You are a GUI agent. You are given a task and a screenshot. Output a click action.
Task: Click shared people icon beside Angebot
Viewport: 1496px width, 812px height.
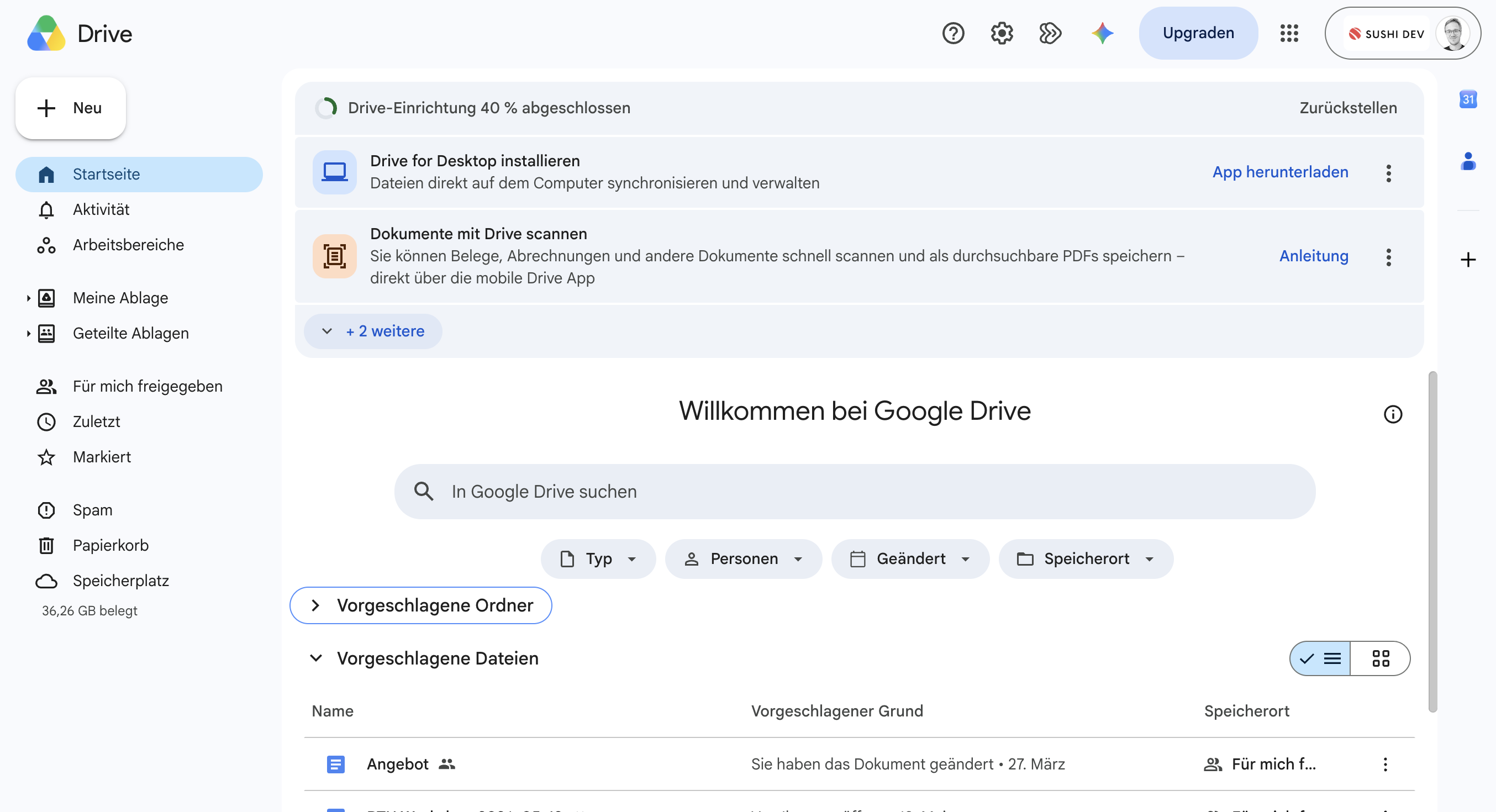[446, 764]
